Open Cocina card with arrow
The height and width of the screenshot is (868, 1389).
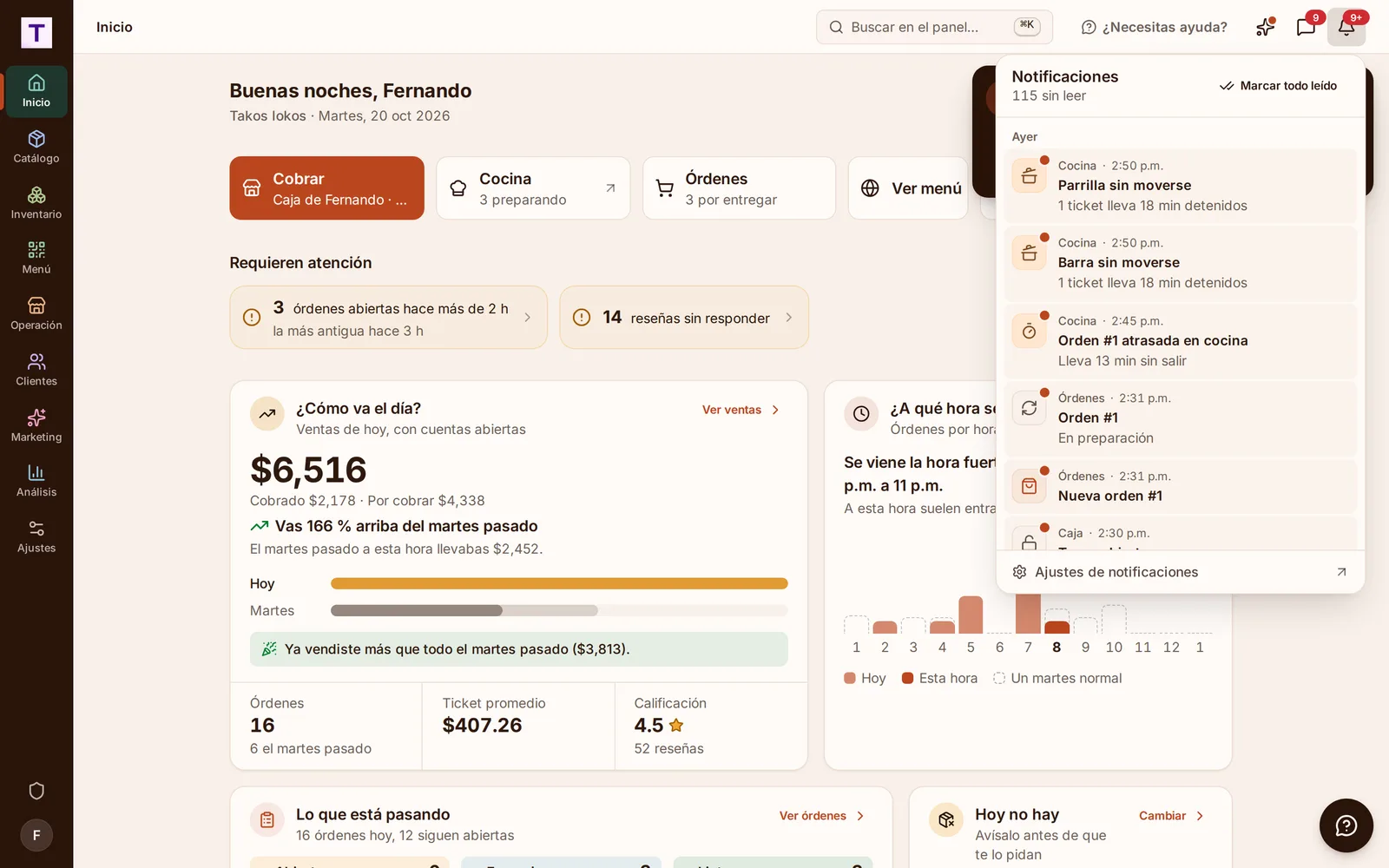pyautogui.click(x=533, y=188)
